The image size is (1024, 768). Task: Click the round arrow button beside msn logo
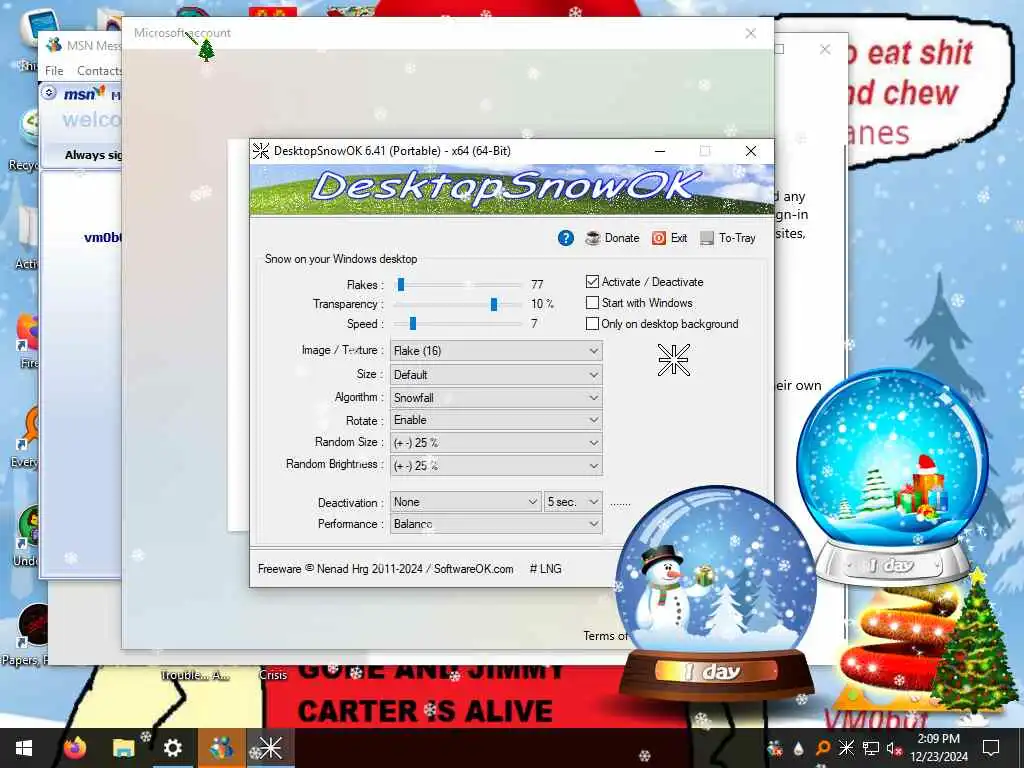(49, 93)
